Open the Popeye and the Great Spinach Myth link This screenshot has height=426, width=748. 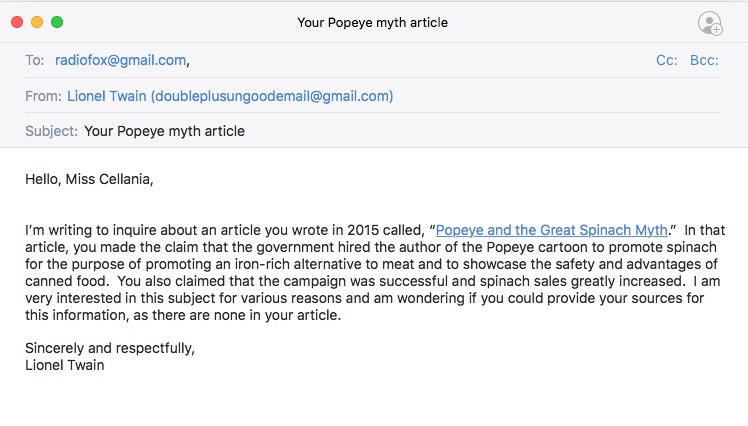[x=551, y=230]
